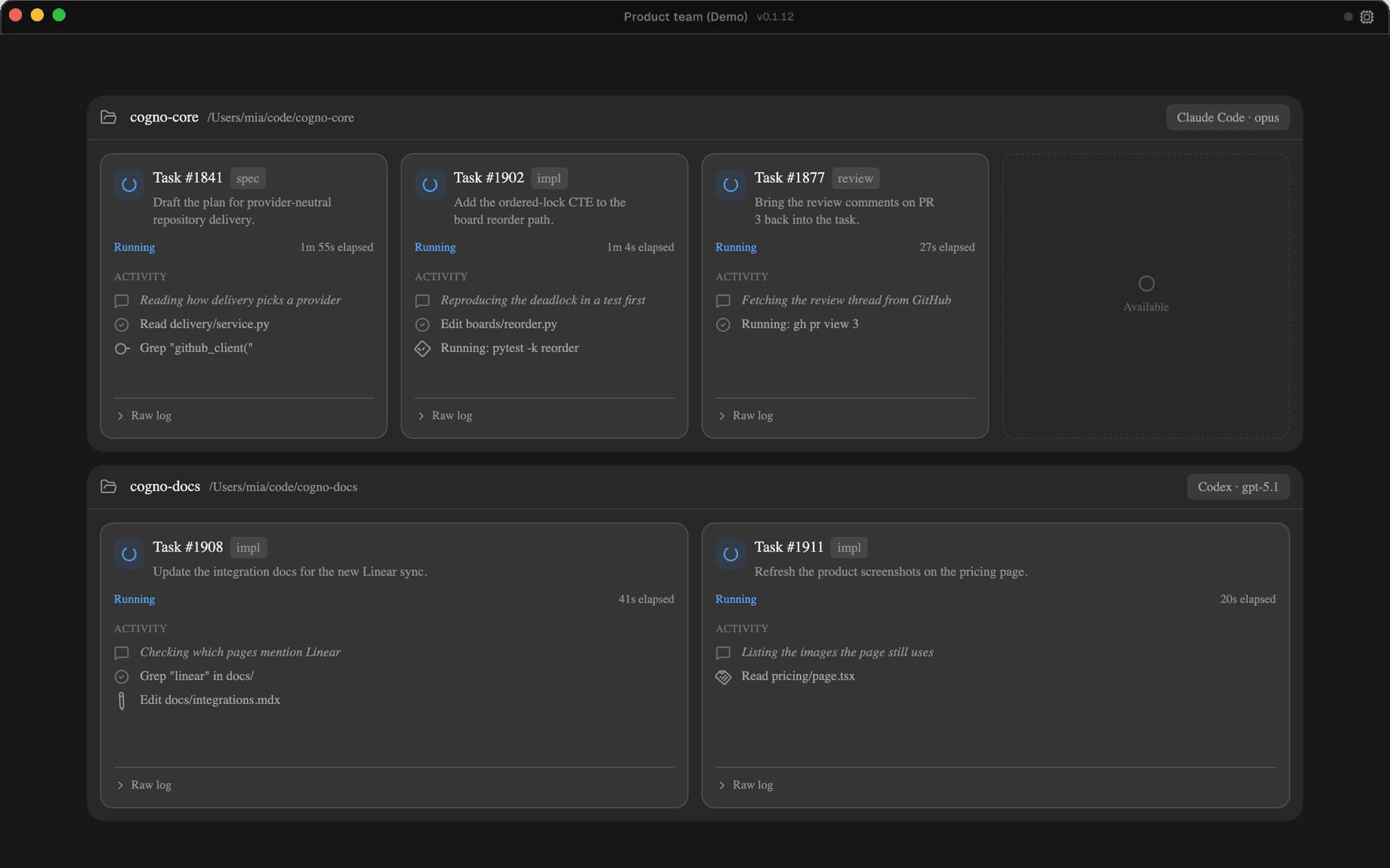Click the 'impl' tag on Task #1908
Image resolution: width=1390 pixels, height=868 pixels.
tap(248, 548)
